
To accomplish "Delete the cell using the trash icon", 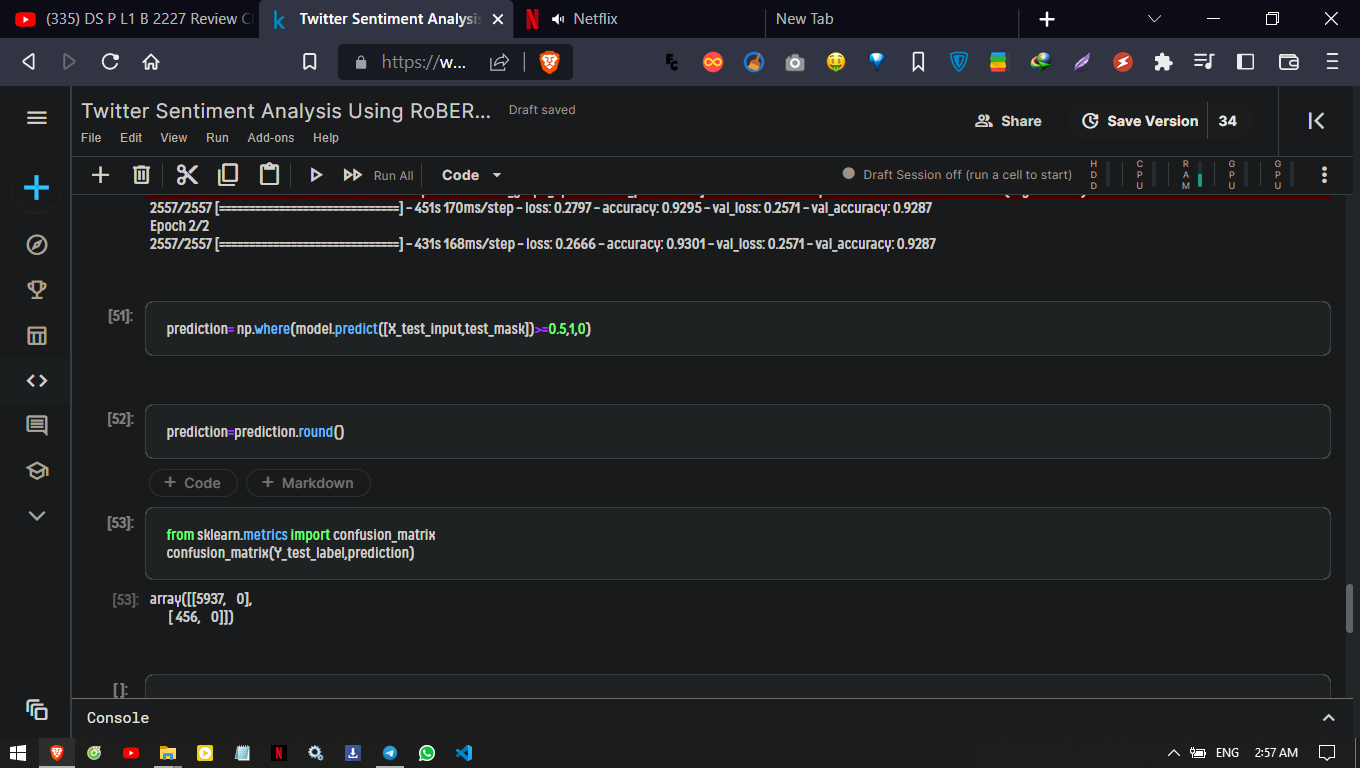I will click(141, 175).
